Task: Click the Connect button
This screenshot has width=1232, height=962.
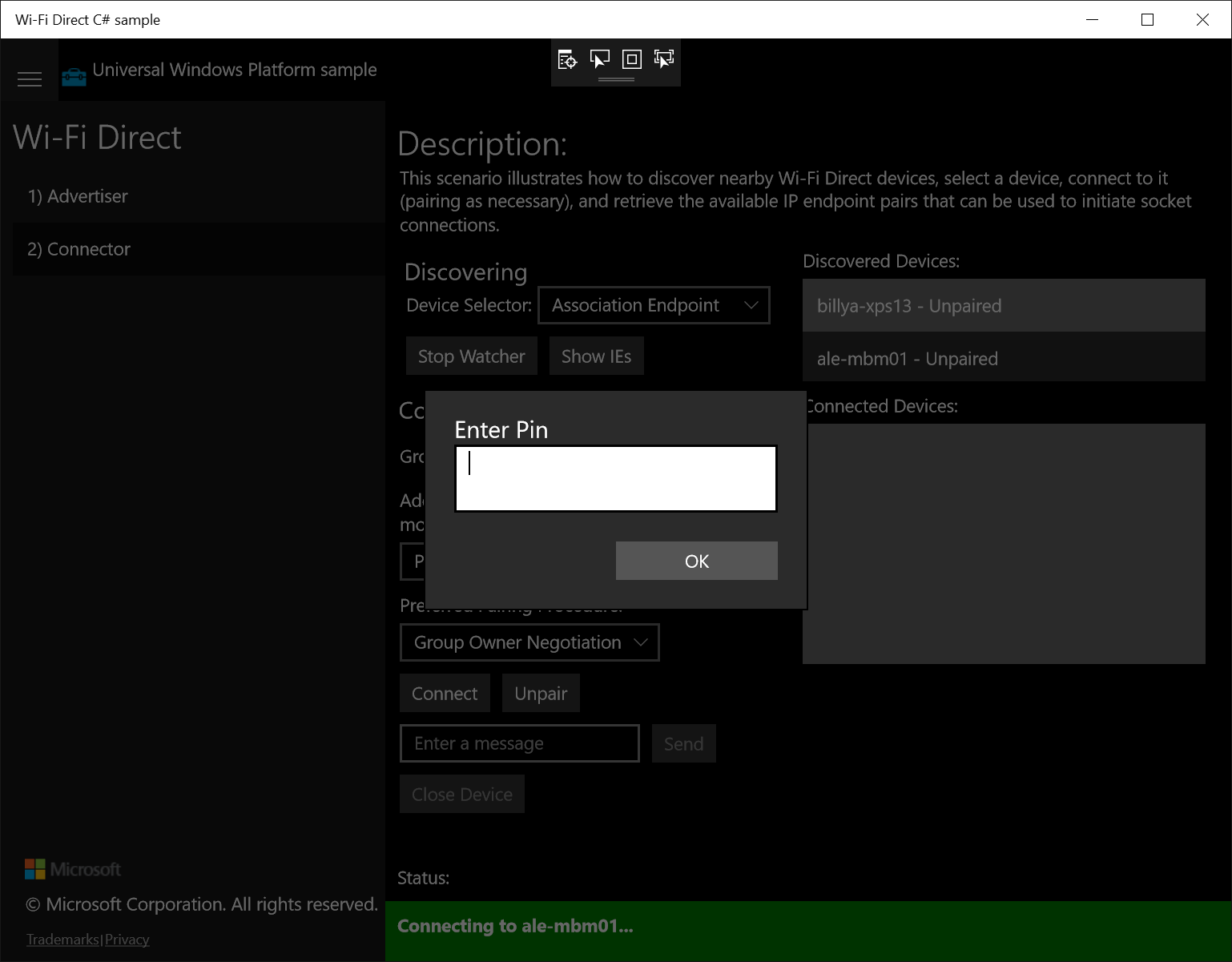Action: pos(445,694)
